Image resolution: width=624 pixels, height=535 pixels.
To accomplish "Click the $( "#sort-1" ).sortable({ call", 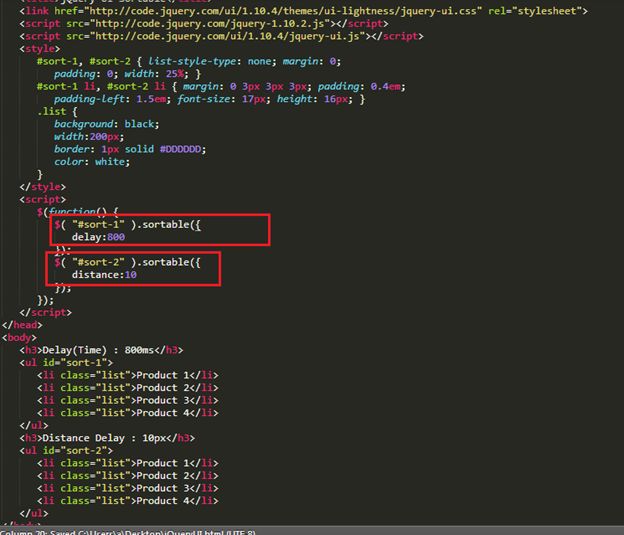I will [128, 225].
